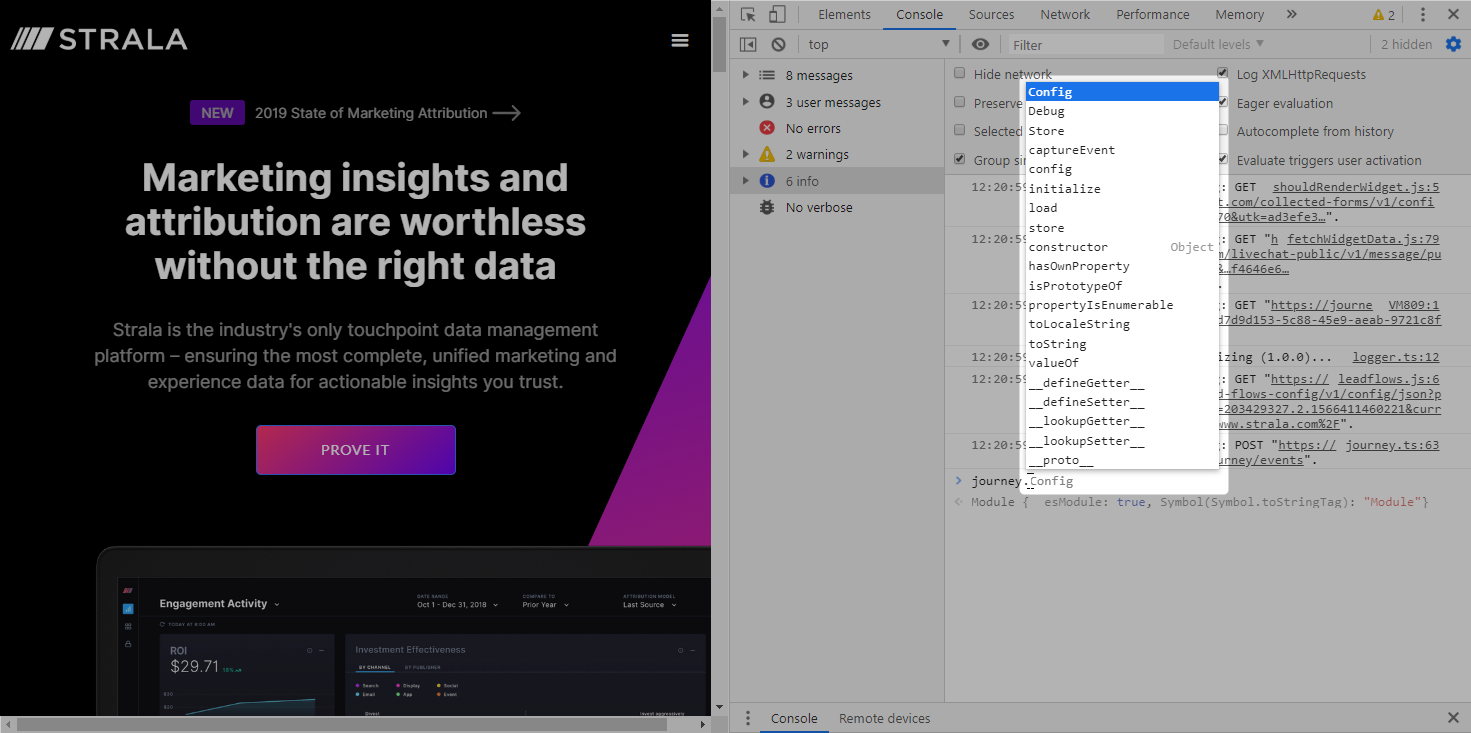Open leadflows.js:6 source link

pyautogui.click(x=1389, y=379)
